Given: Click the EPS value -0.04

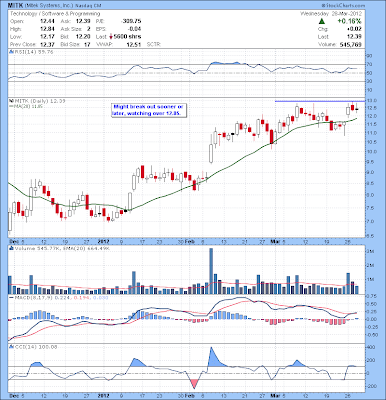Looking at the screenshot, I should click(x=135, y=29).
